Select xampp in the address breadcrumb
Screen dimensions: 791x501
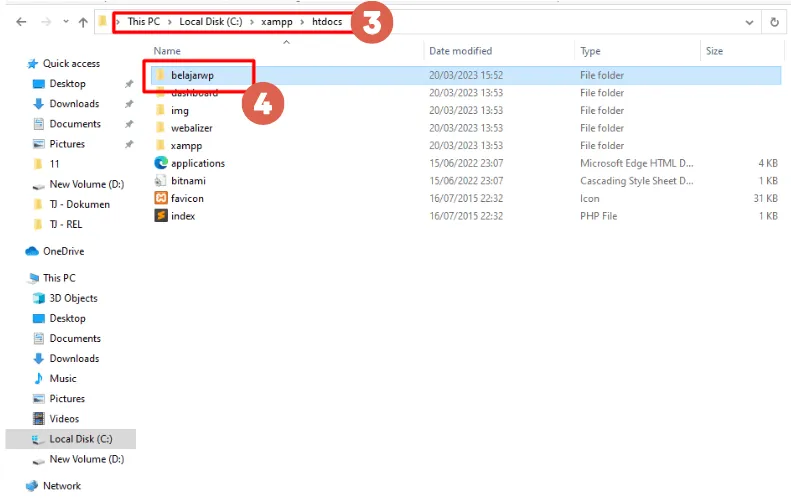276,22
